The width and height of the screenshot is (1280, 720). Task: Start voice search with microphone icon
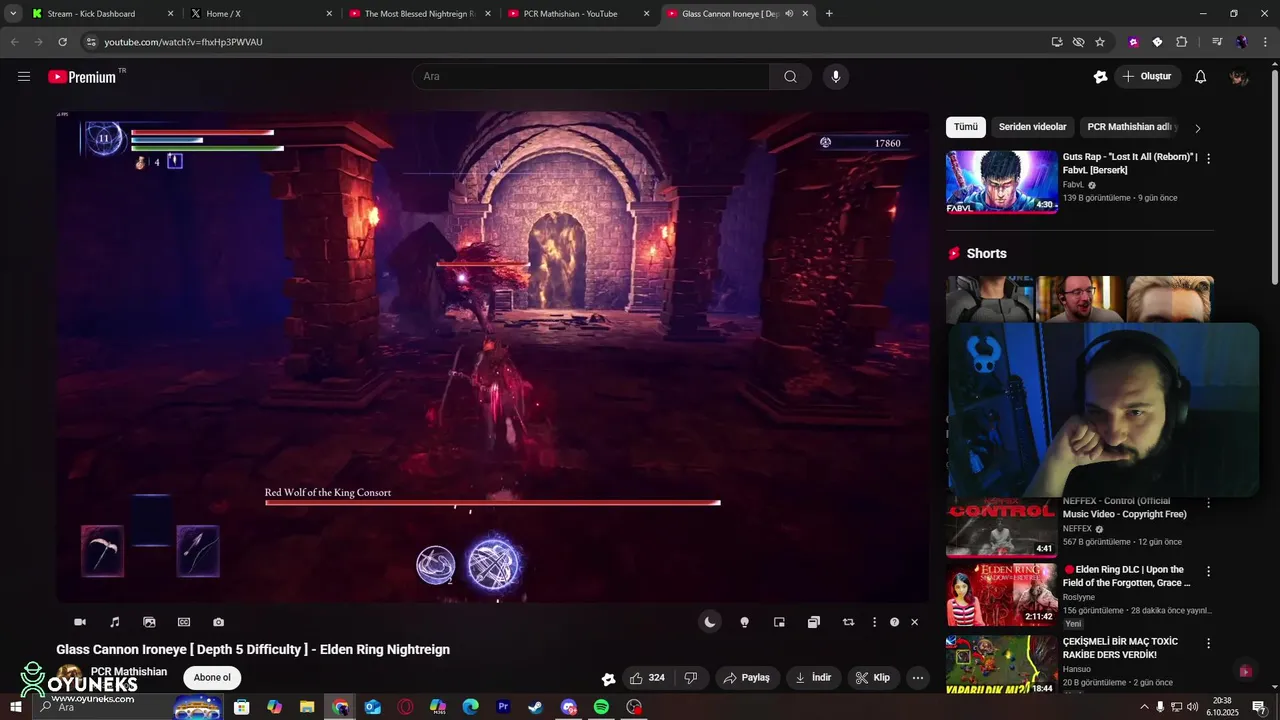click(x=836, y=77)
